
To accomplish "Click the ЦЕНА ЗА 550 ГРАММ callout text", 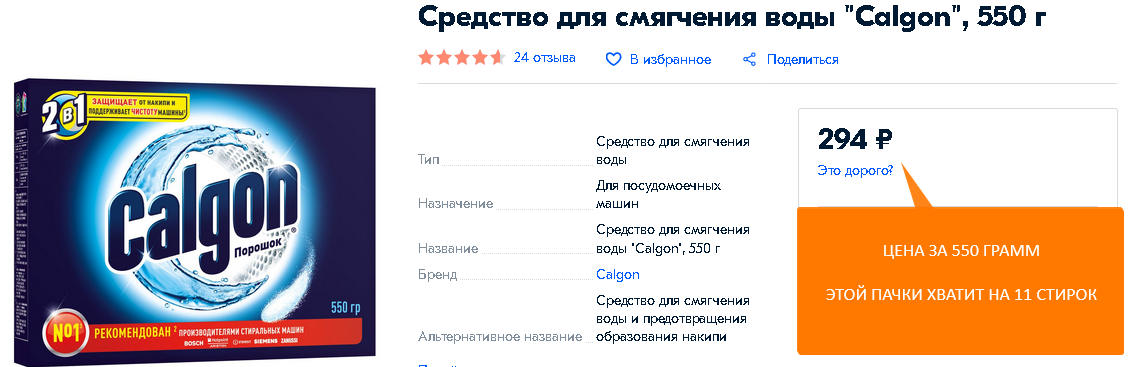I will 961,251.
